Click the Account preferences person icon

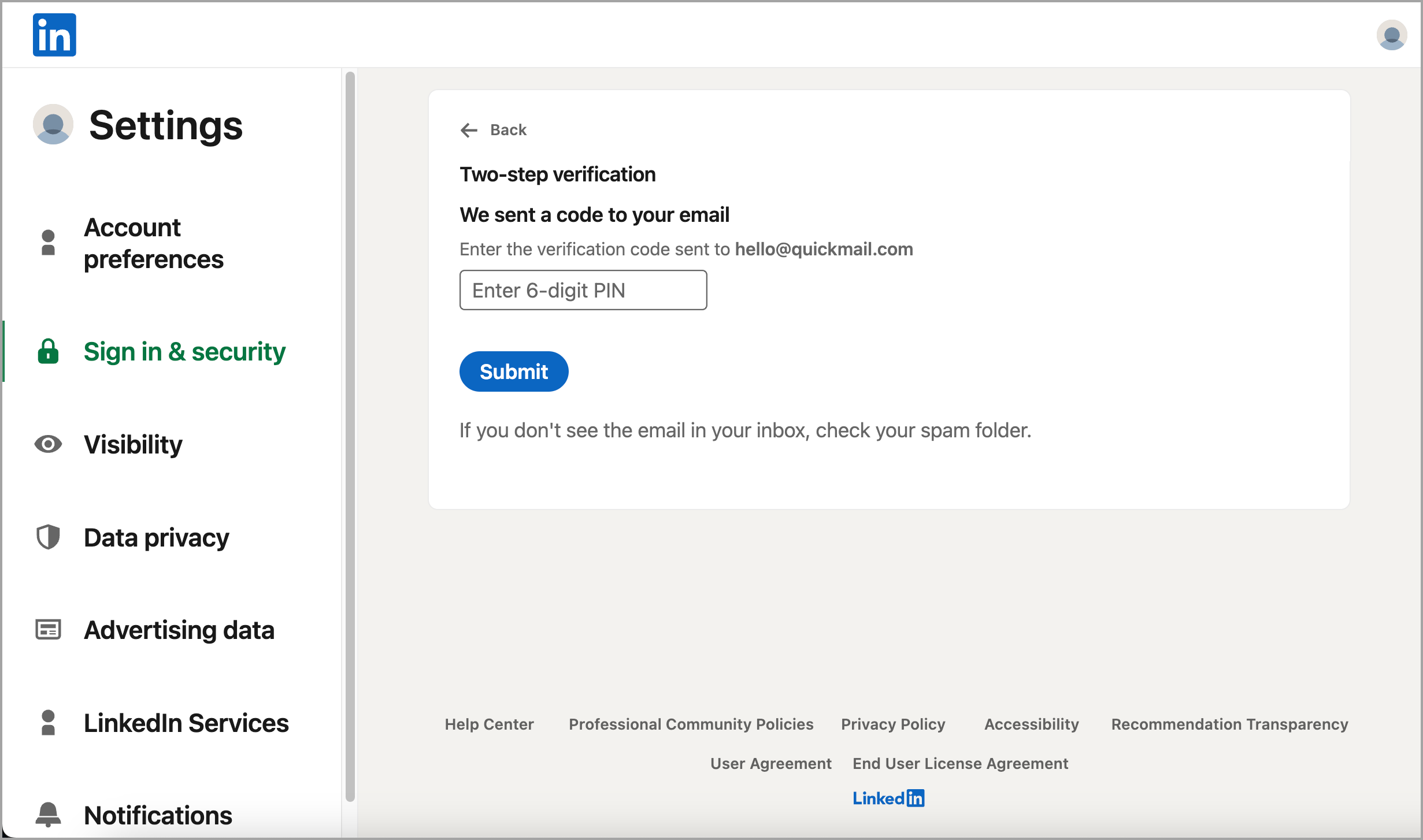coord(49,243)
